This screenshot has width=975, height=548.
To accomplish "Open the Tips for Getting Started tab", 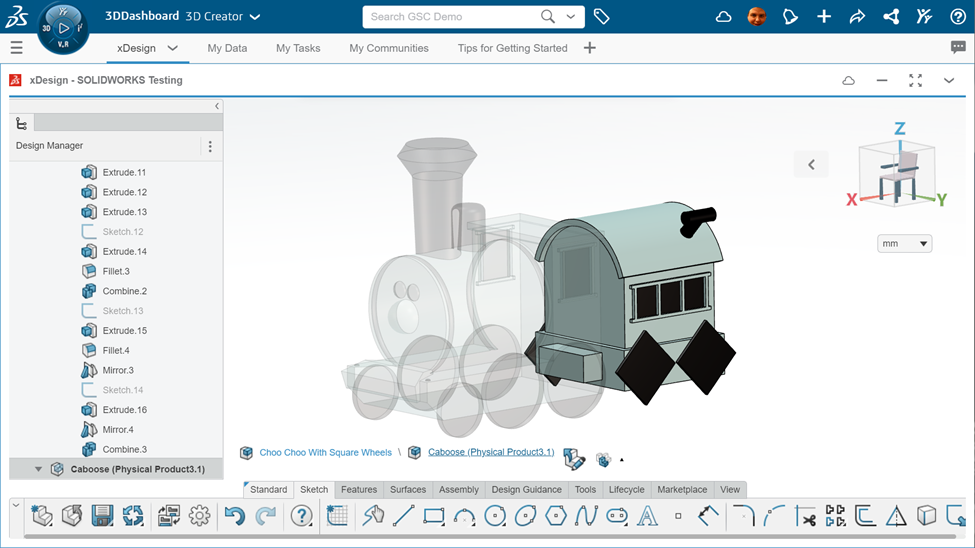I will pos(512,48).
